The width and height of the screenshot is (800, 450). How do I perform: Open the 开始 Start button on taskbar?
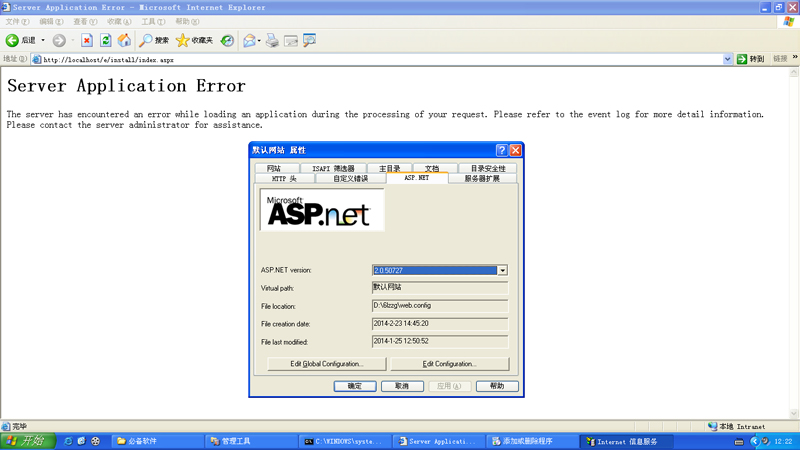click(25, 441)
